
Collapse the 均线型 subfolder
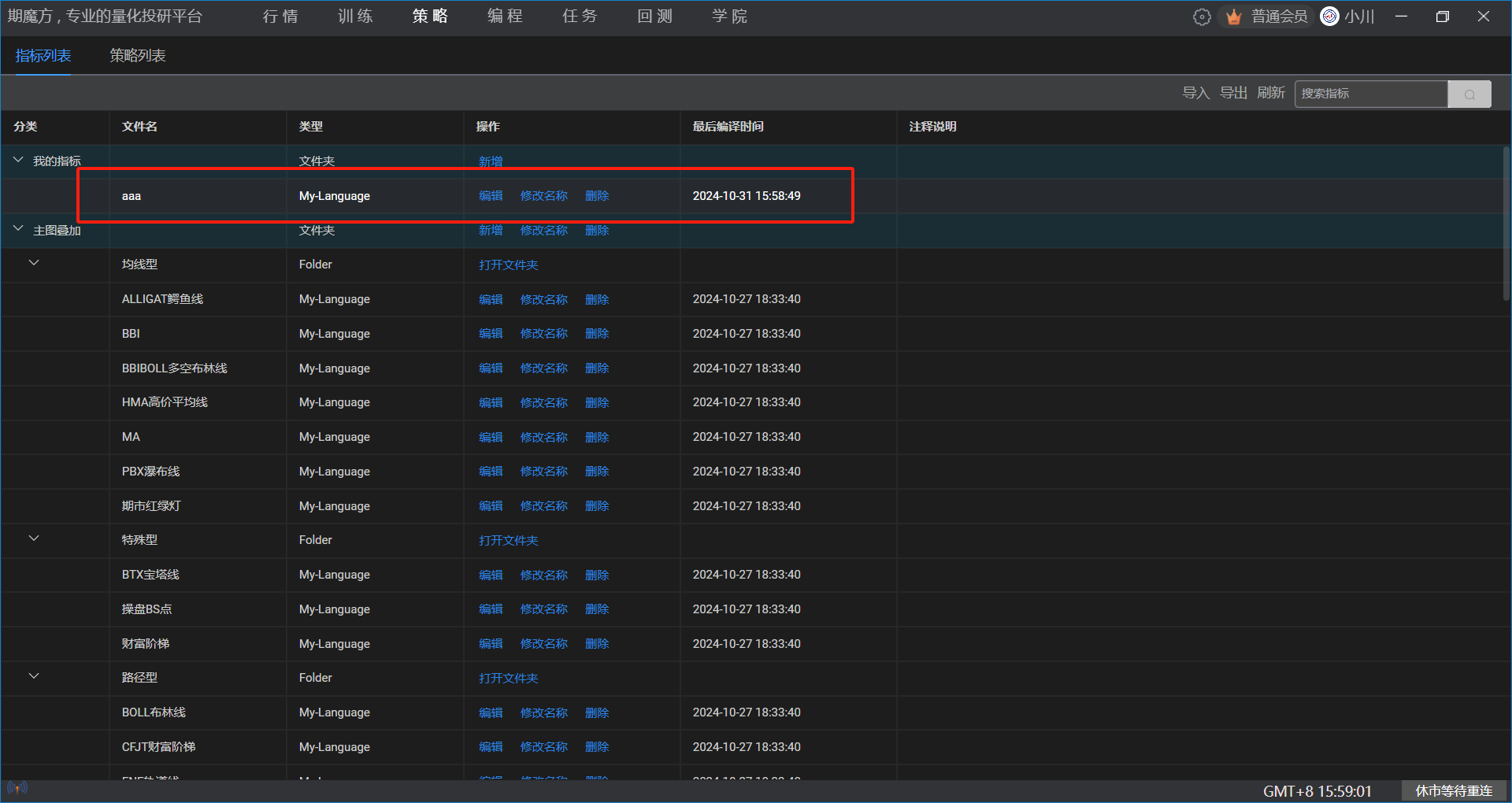tap(34, 263)
